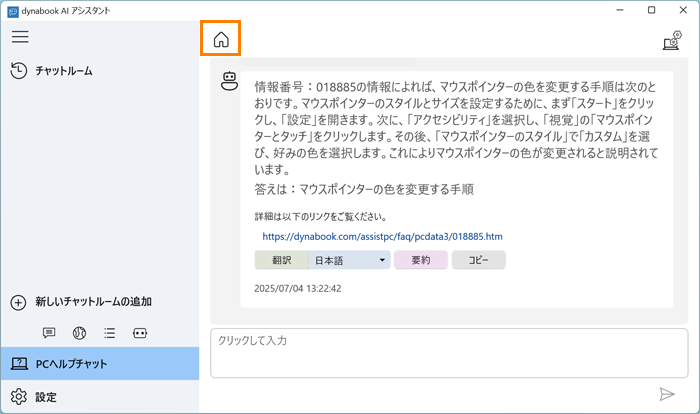Click the assistant robot avatar

click(x=229, y=81)
